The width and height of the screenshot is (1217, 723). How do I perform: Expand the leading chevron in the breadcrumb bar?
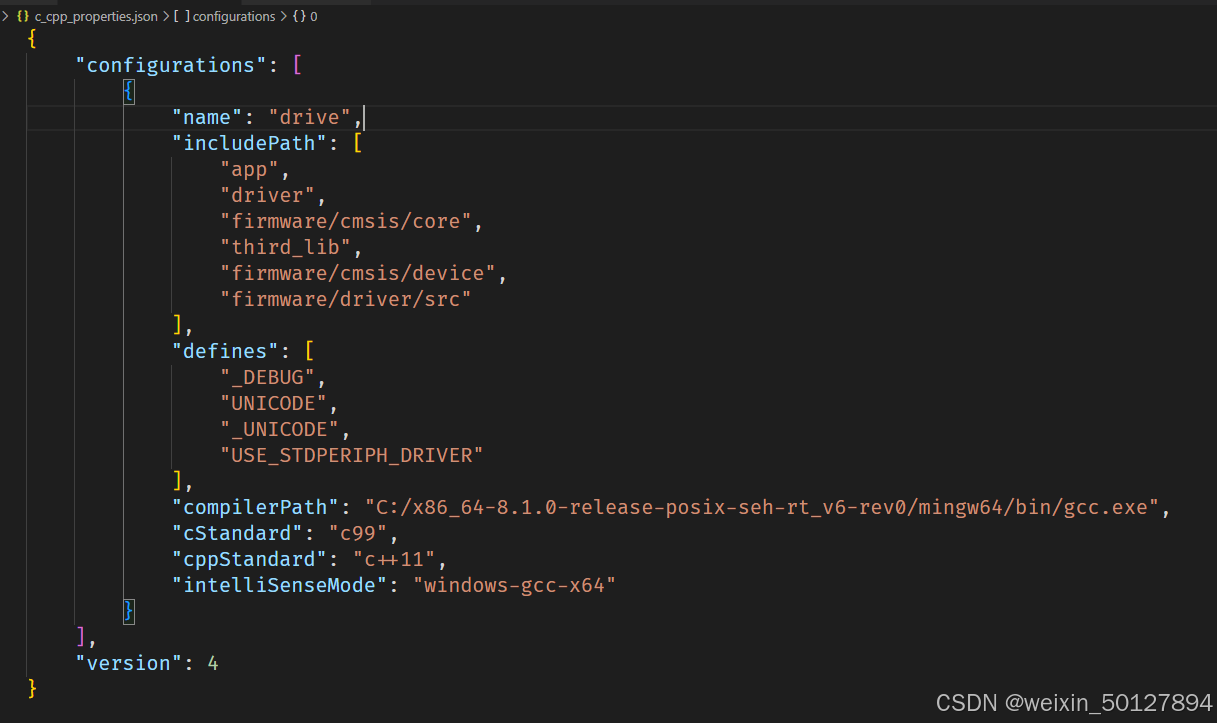coord(7,16)
